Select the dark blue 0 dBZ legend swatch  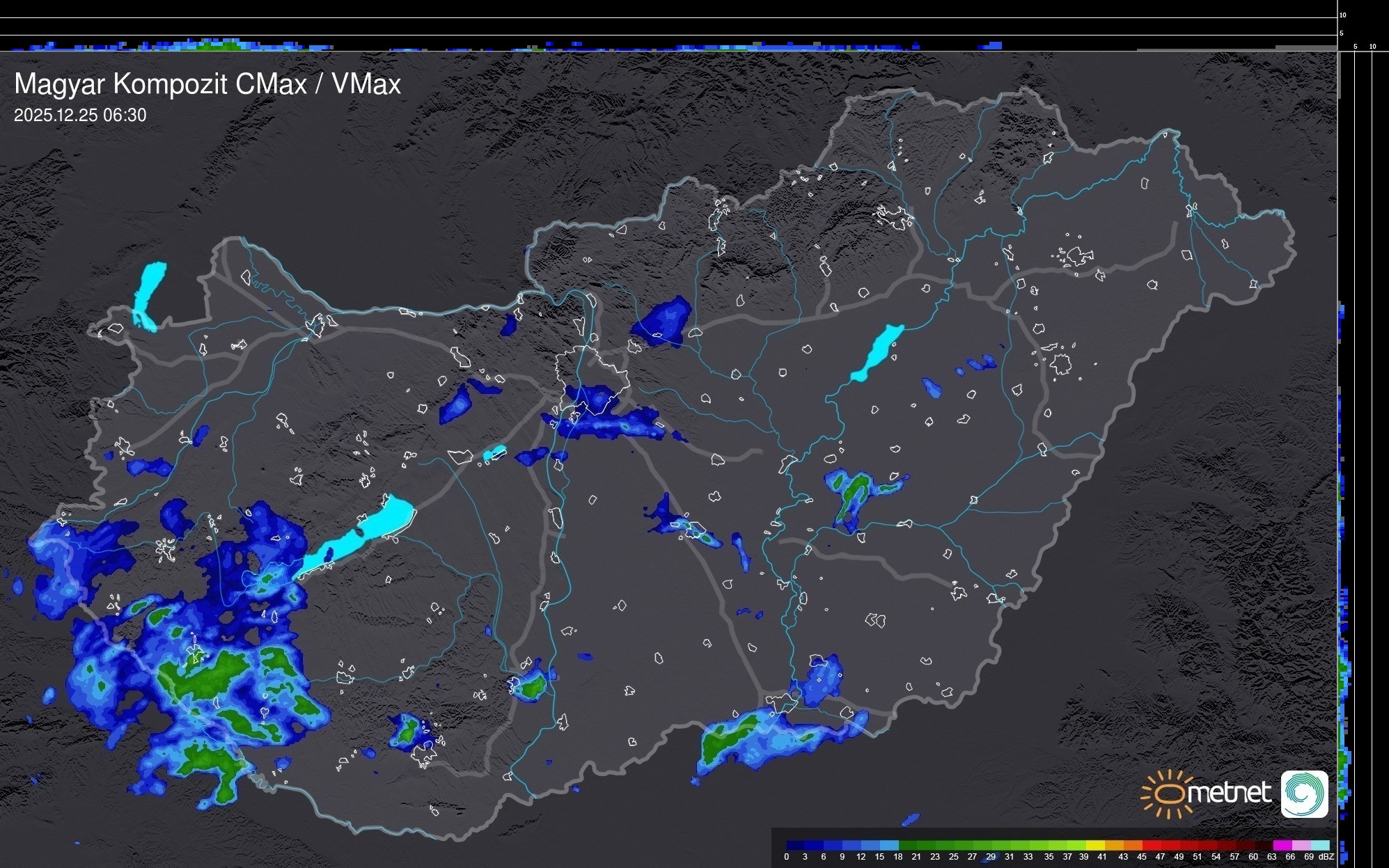[x=795, y=845]
